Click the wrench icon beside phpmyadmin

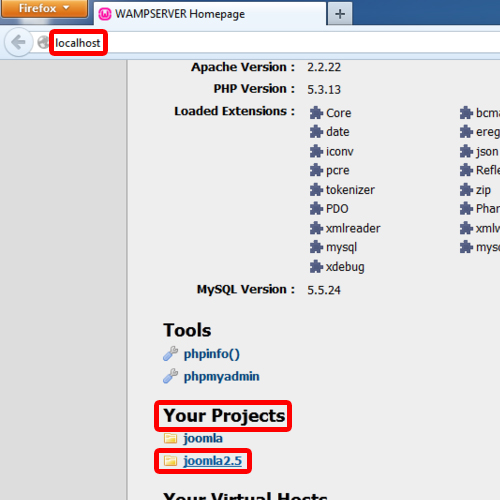[x=170, y=376]
